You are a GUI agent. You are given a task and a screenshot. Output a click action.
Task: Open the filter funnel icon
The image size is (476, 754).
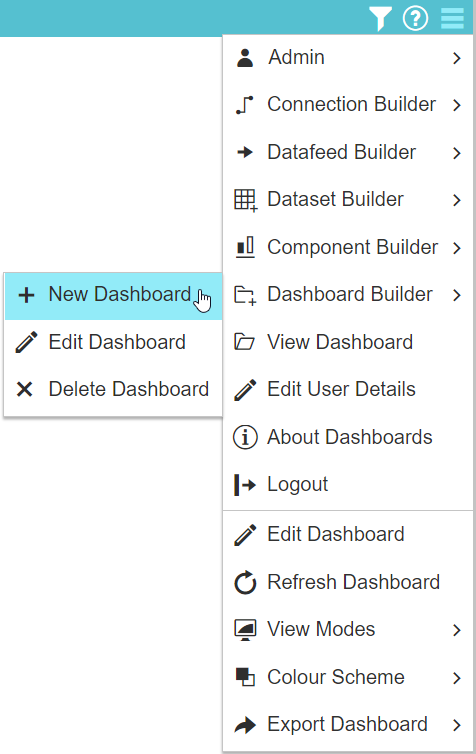pyautogui.click(x=380, y=18)
